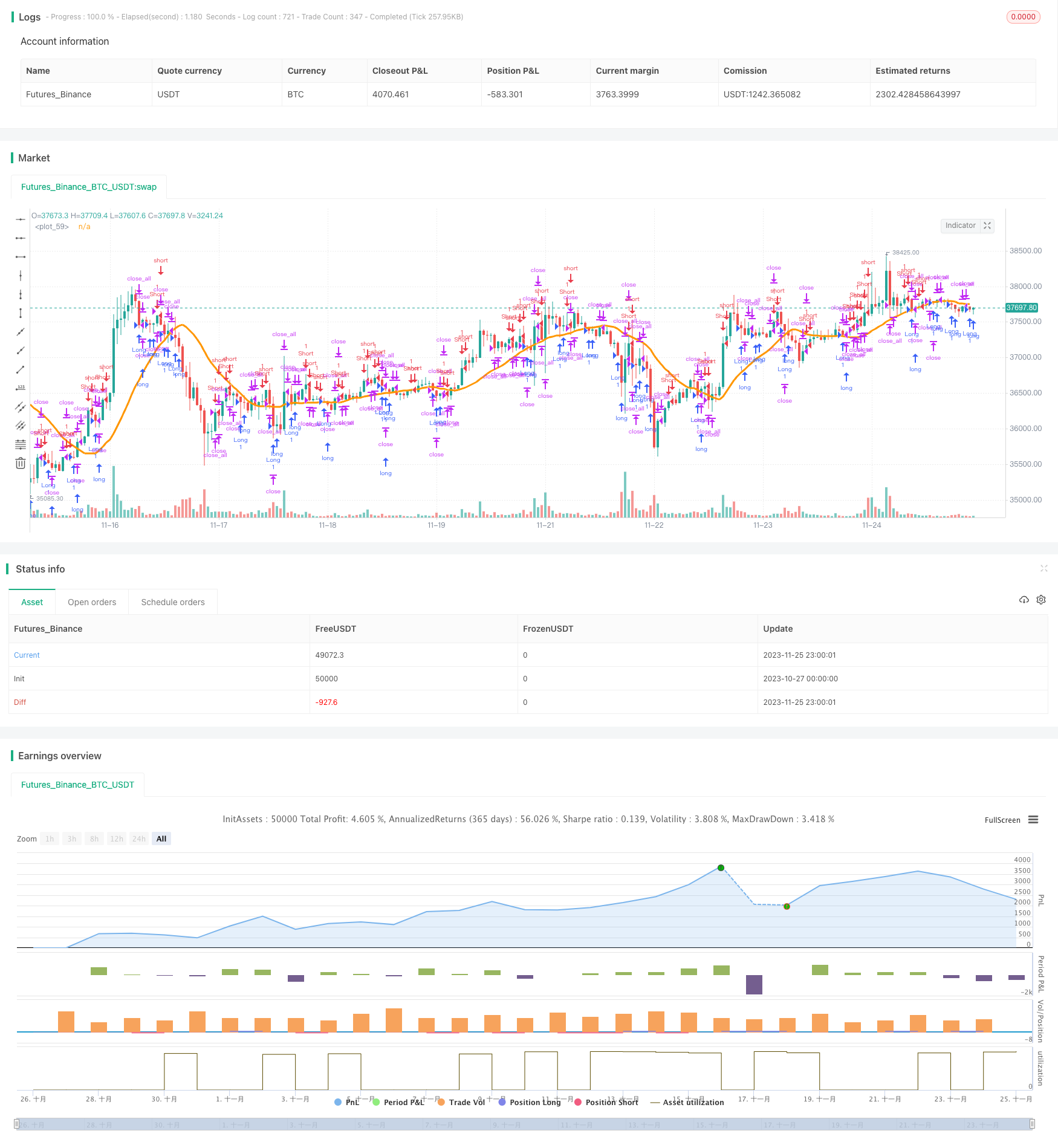Open the earnings chart hamburger menu
Screen dimensions: 1058x1148
(x=1033, y=820)
